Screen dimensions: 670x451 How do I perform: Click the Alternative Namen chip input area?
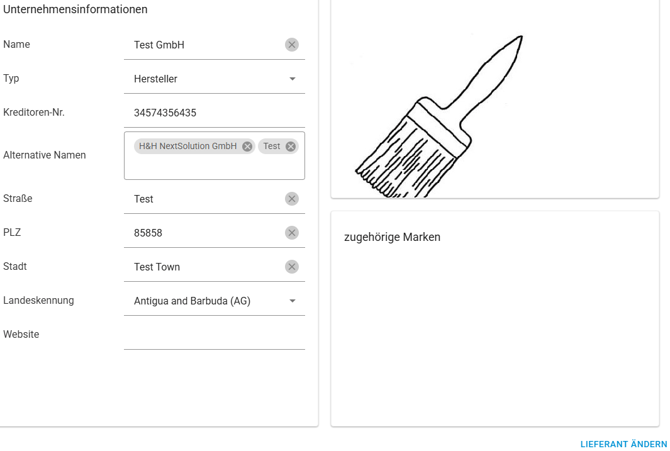pyautogui.click(x=214, y=166)
